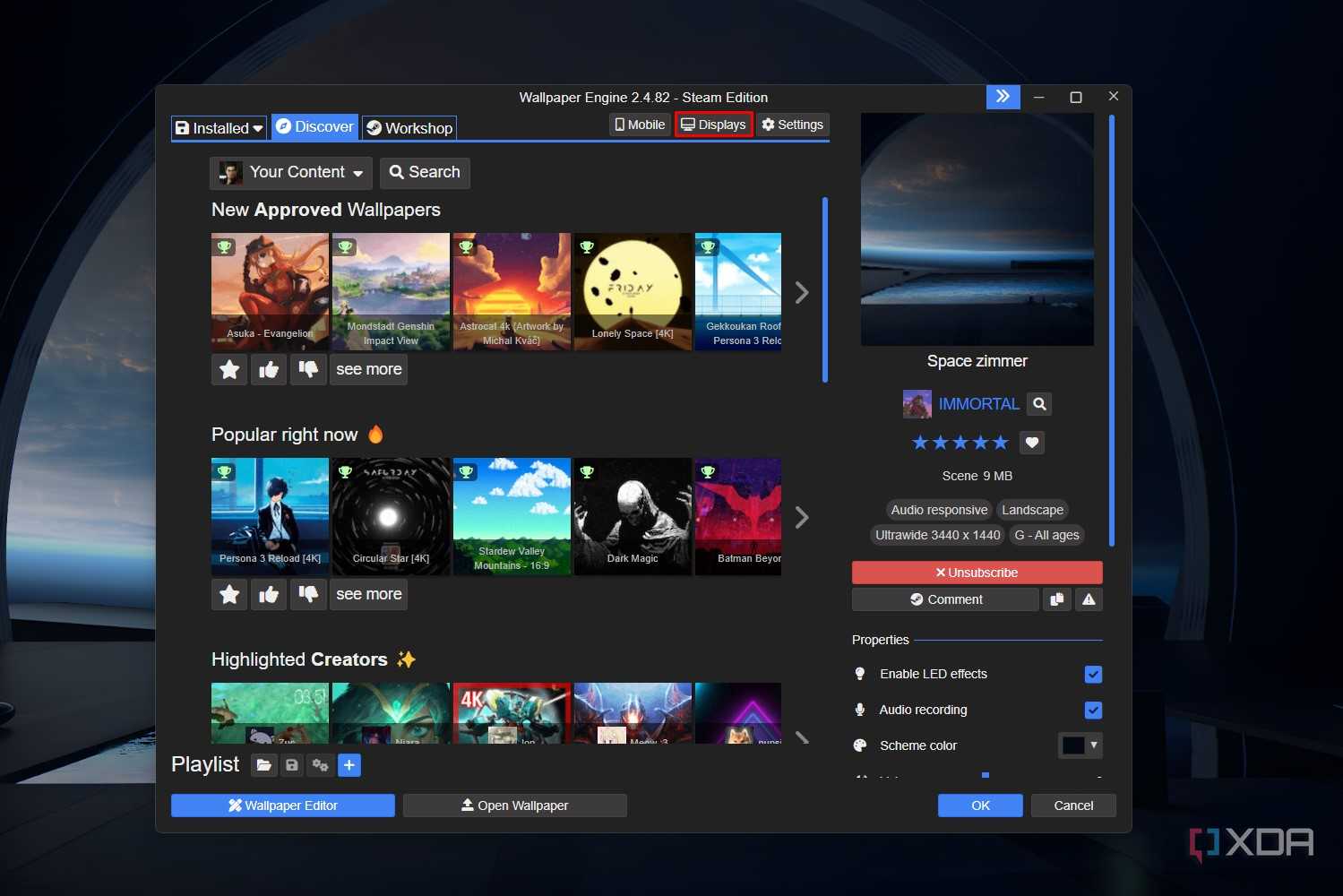This screenshot has width=1343, height=896.
Task: Click the Cancel button
Action: pos(1073,806)
